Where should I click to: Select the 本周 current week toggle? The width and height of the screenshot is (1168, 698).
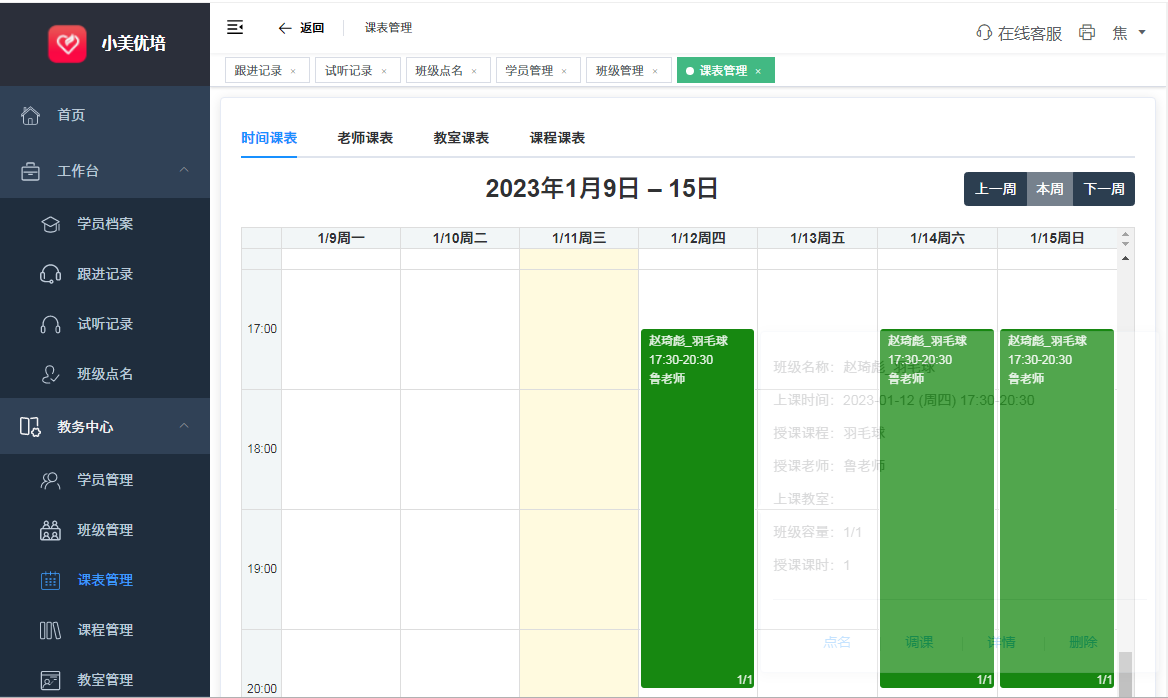[x=1050, y=189]
